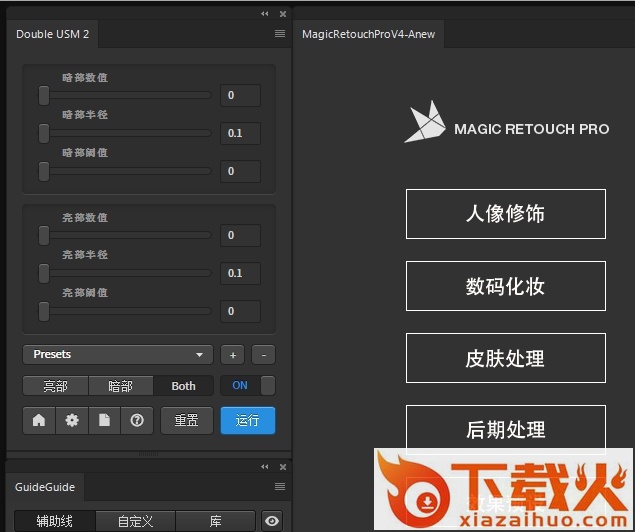This screenshot has width=635, height=532.
Task: Click the blue 运行 run button
Action: point(248,421)
